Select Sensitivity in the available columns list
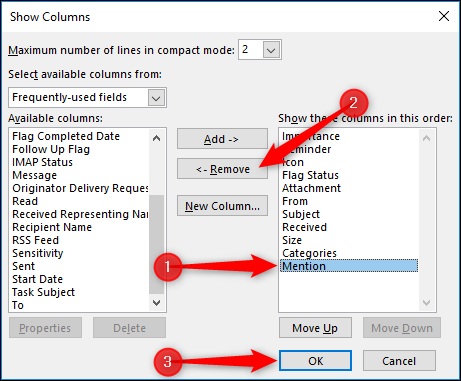The image size is (461, 381). (38, 253)
